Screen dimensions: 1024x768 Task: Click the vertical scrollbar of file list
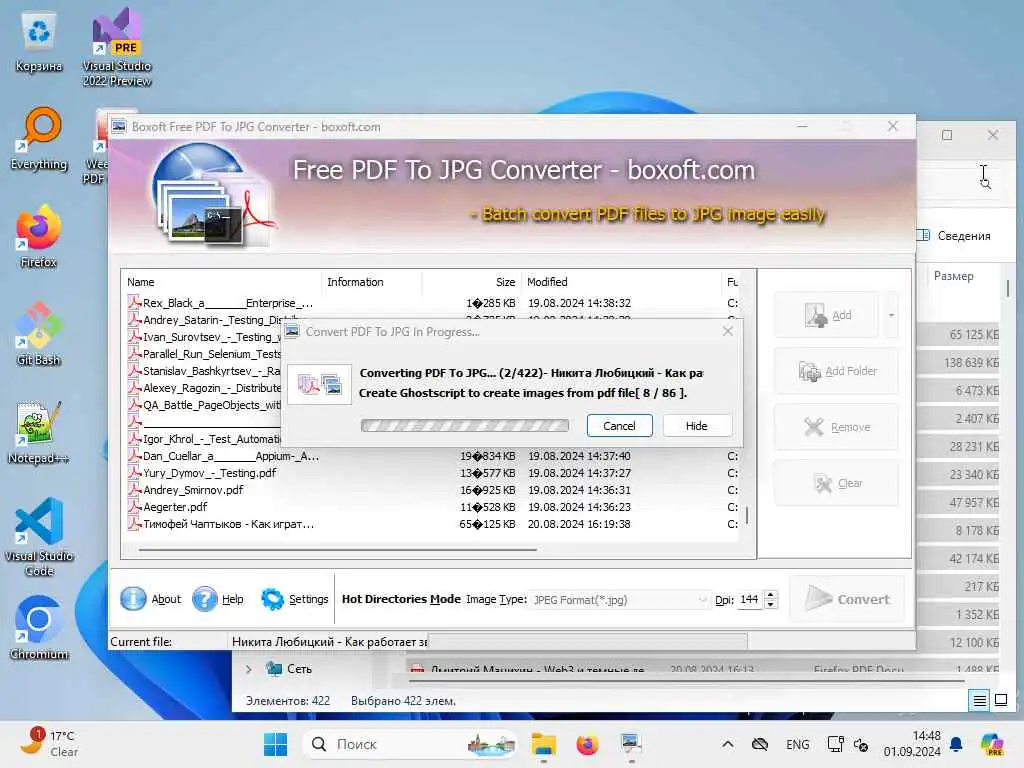746,515
